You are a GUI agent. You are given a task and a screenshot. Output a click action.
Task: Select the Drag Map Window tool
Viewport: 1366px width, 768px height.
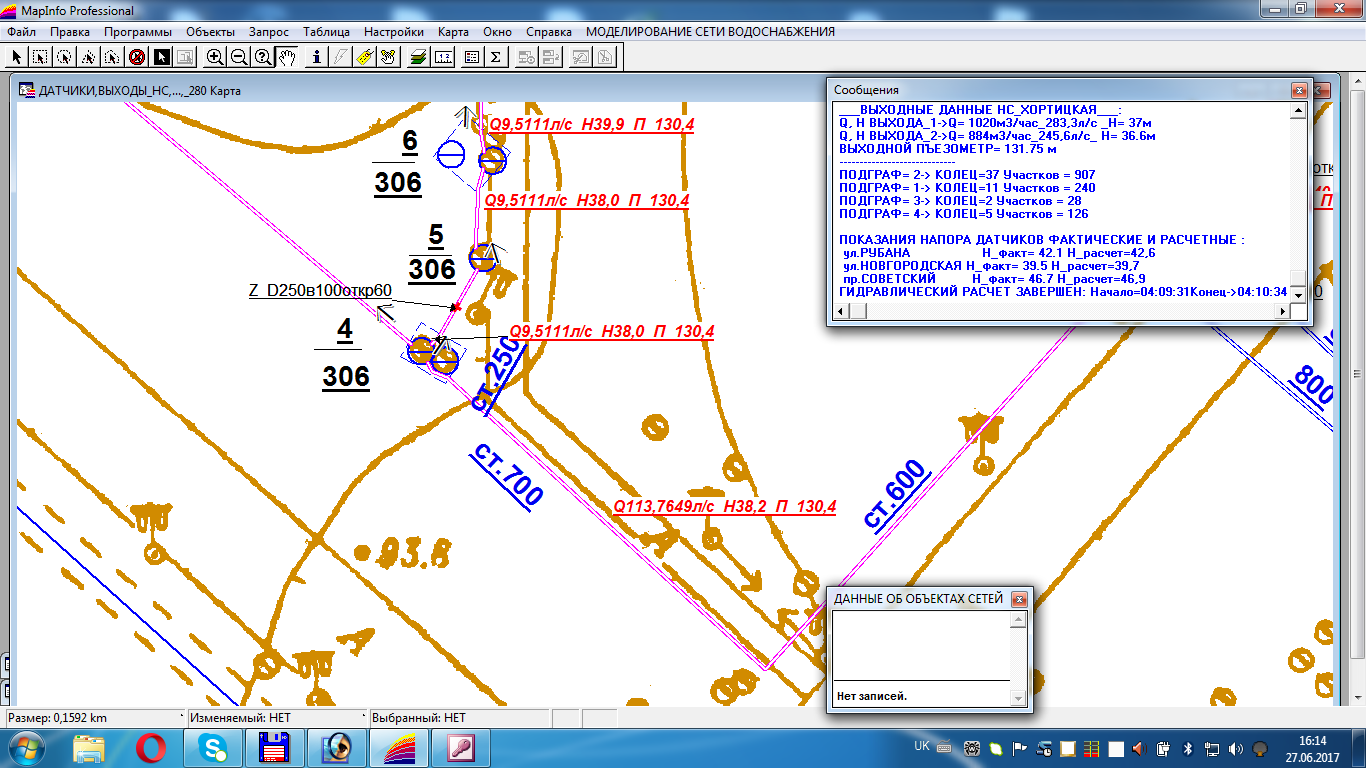pyautogui.click(x=390, y=57)
